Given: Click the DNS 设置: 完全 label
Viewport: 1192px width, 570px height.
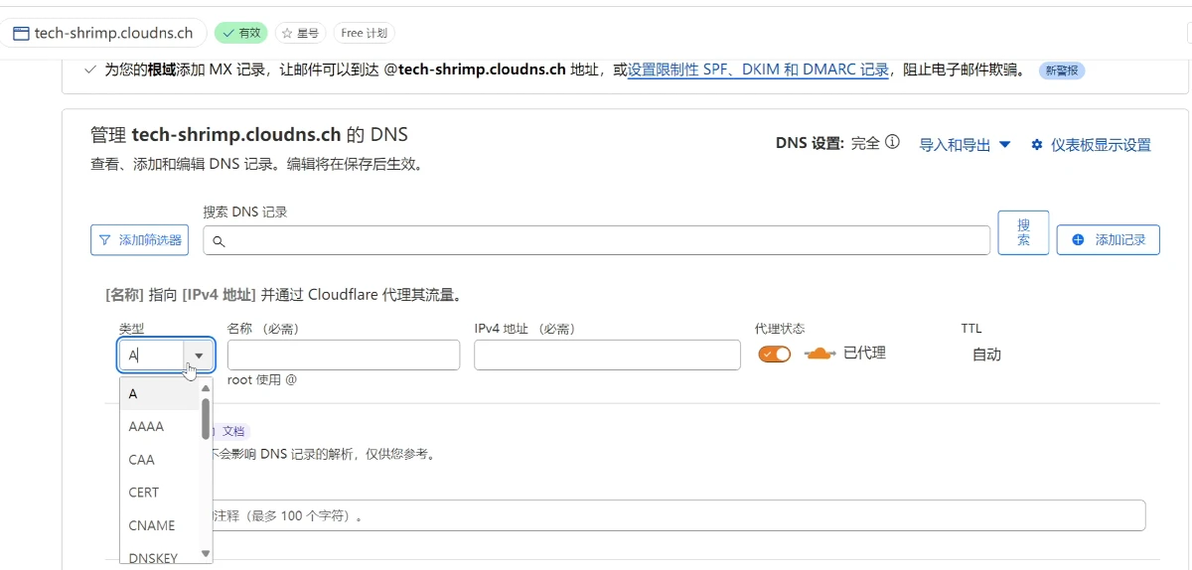Looking at the screenshot, I should click(828, 143).
